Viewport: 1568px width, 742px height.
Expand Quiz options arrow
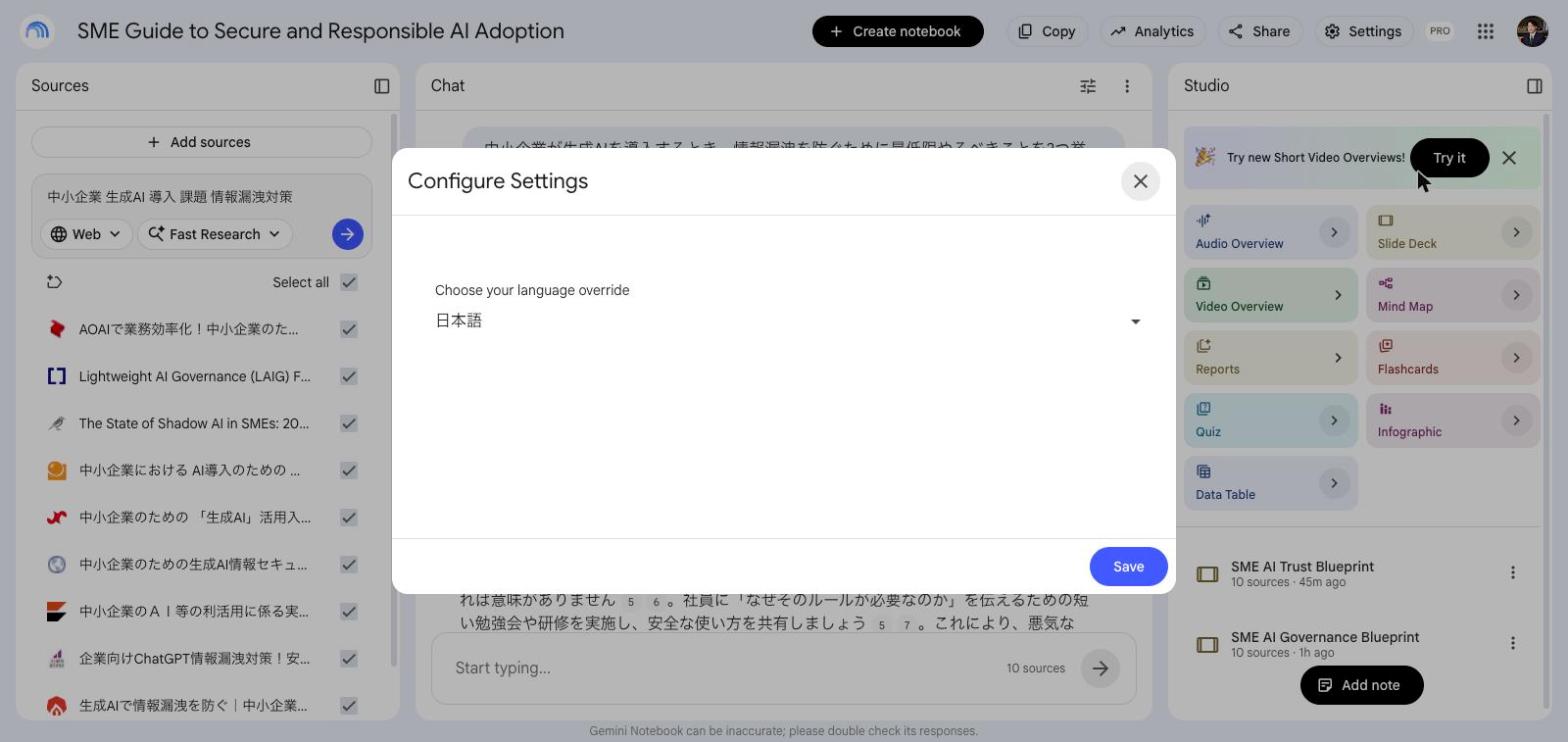1334,421
